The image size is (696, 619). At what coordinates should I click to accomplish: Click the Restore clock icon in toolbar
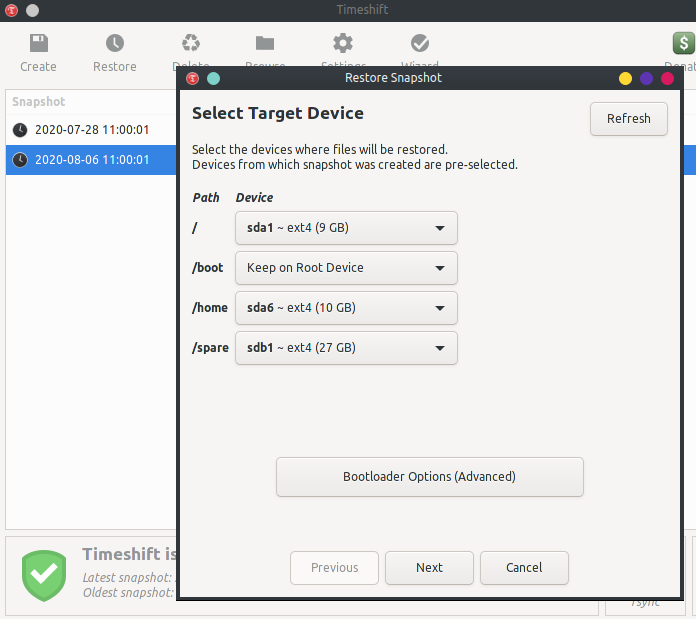click(x=115, y=44)
